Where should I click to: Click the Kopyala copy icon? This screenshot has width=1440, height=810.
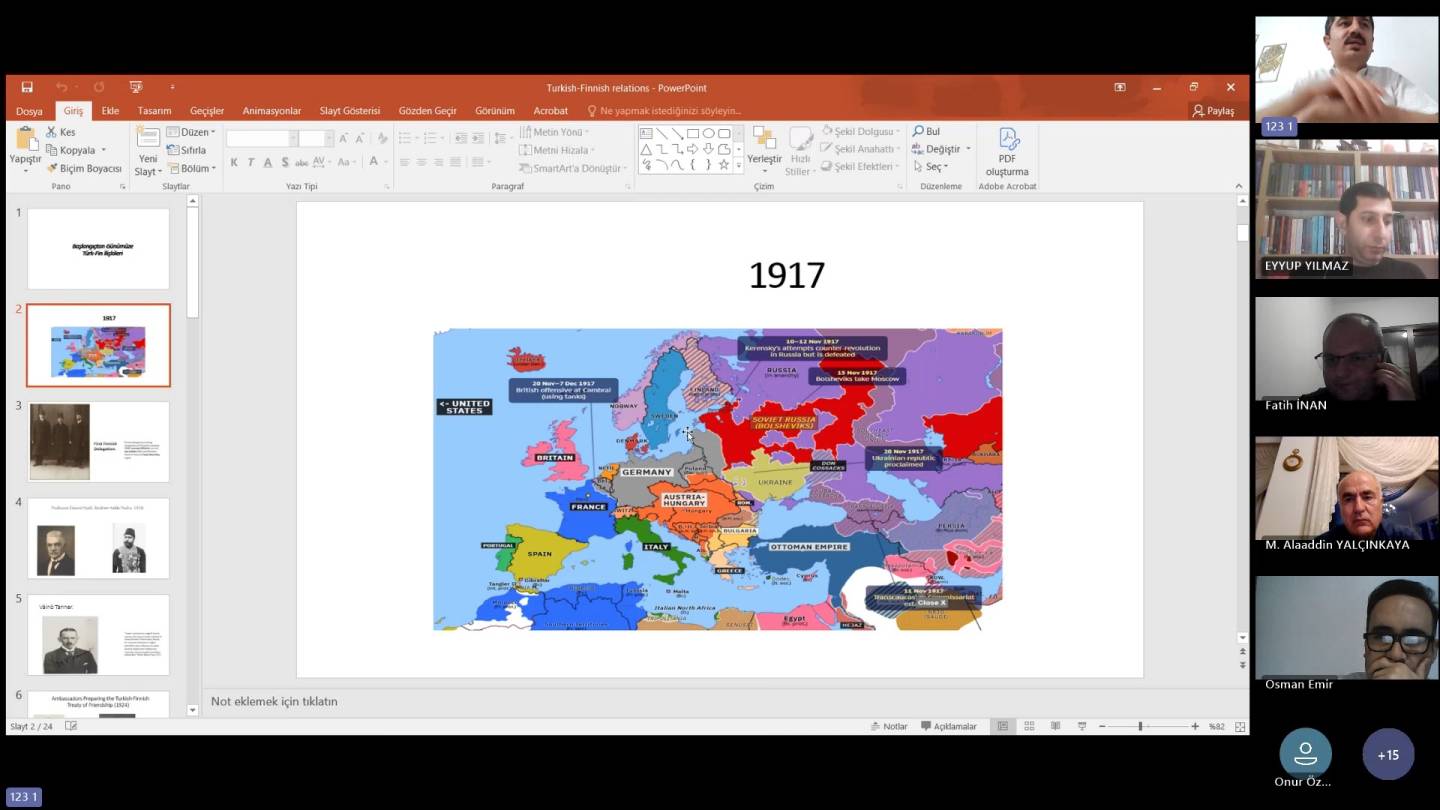tap(52, 150)
